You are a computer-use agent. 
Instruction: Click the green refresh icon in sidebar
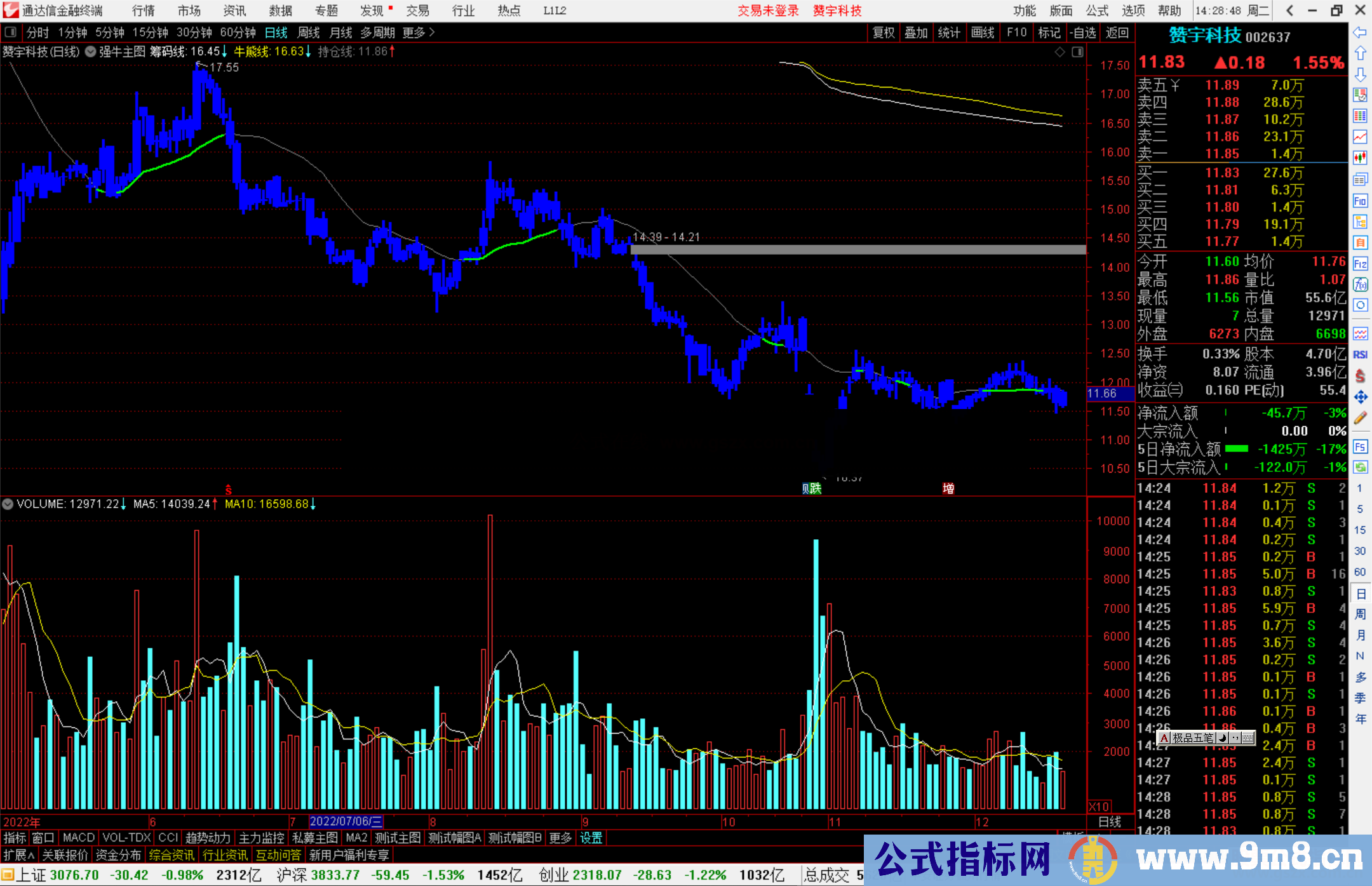point(1360,467)
